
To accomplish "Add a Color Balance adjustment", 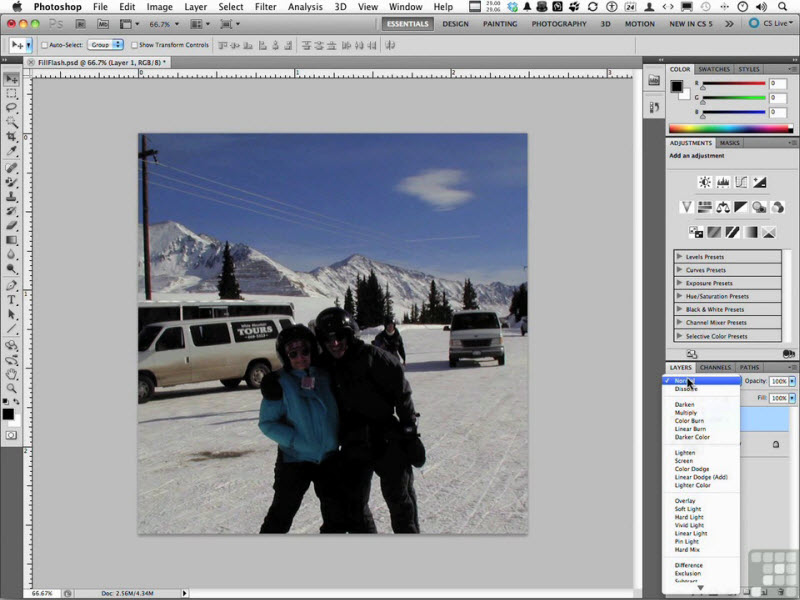I will tap(723, 207).
